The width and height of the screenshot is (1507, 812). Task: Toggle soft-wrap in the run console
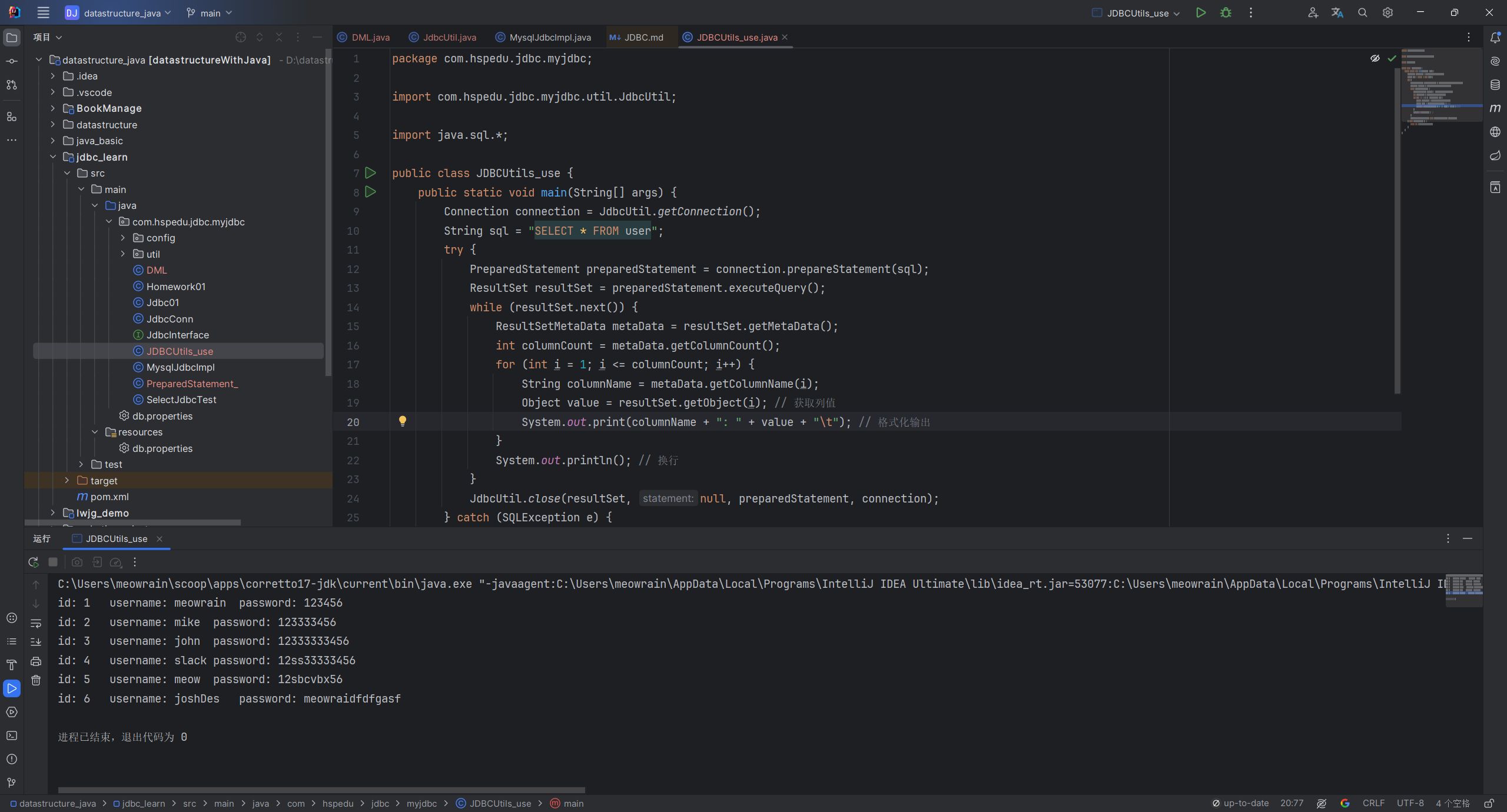36,623
